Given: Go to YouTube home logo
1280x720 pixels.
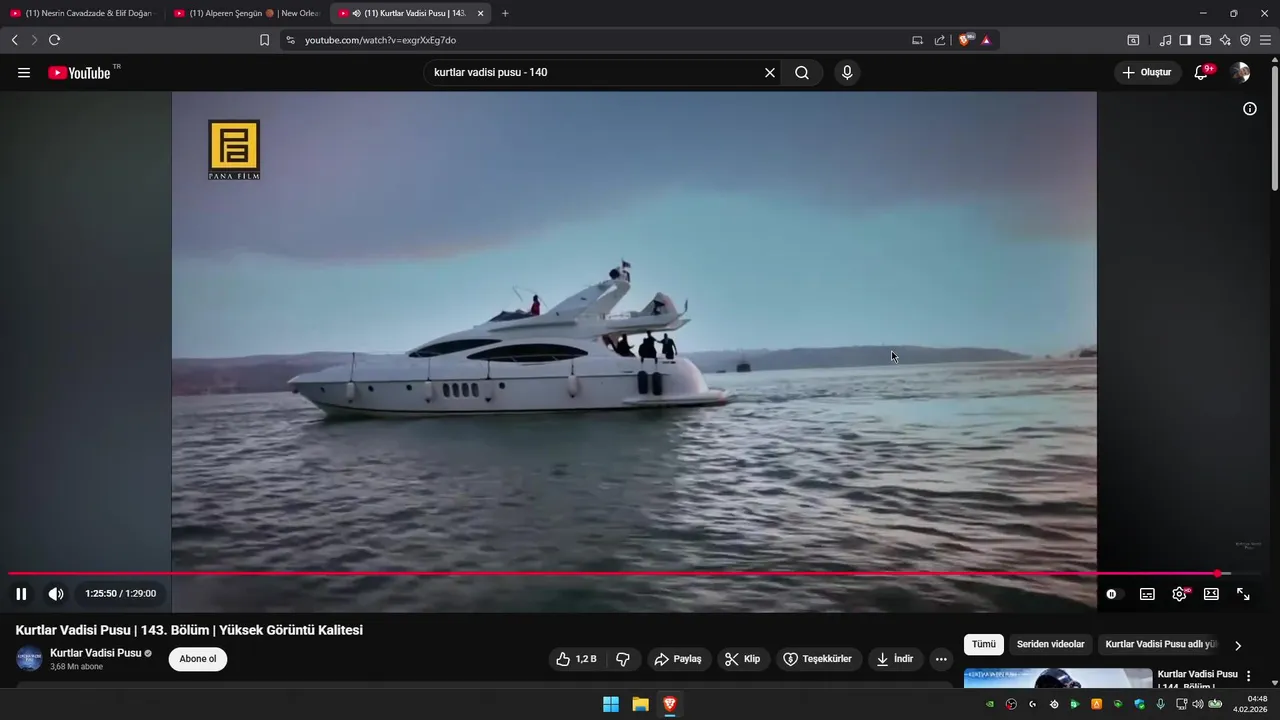Looking at the screenshot, I should pos(79,73).
